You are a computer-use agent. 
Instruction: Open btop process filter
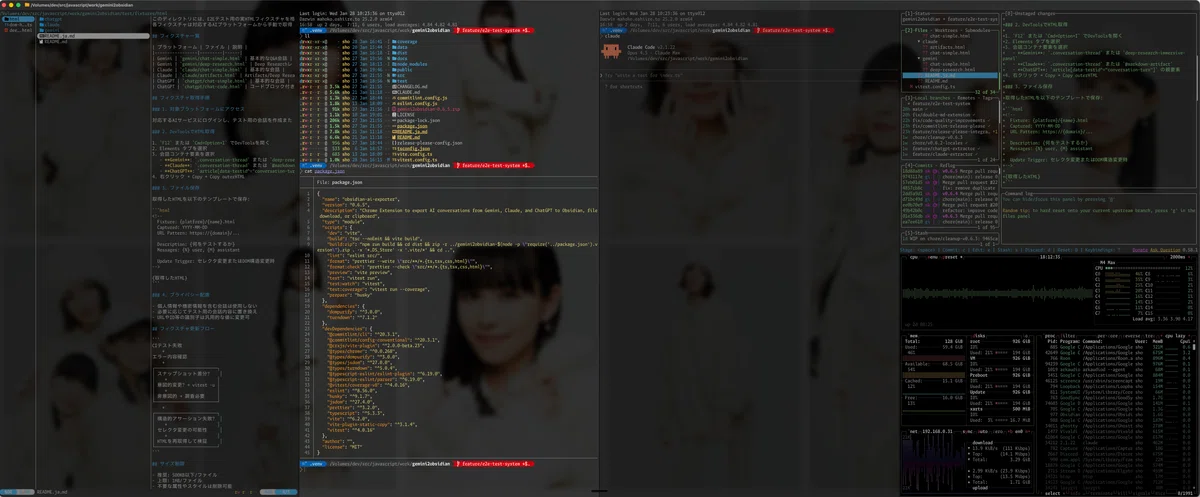coord(1067,335)
